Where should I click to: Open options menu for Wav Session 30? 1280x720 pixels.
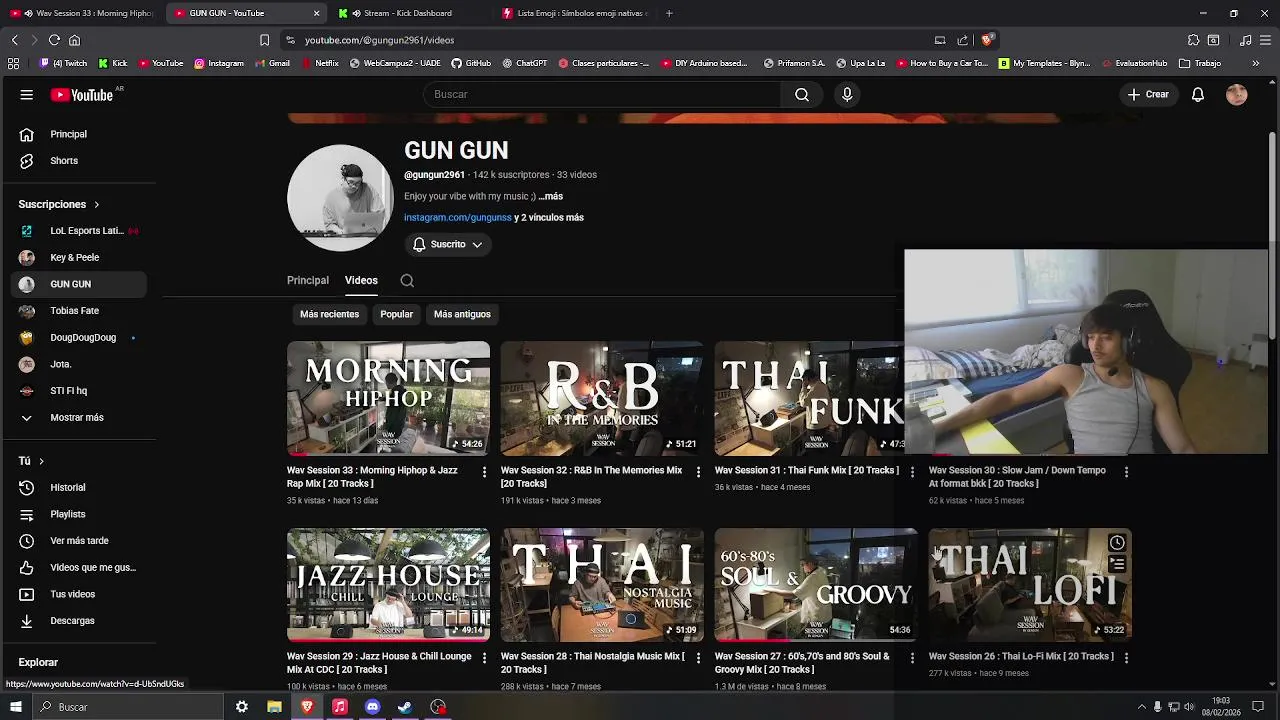[x=1126, y=472]
